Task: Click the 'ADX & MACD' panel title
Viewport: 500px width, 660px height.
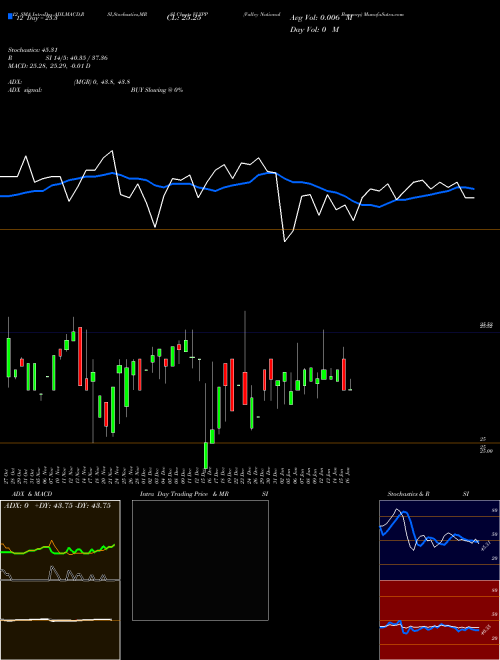Action: point(30,494)
